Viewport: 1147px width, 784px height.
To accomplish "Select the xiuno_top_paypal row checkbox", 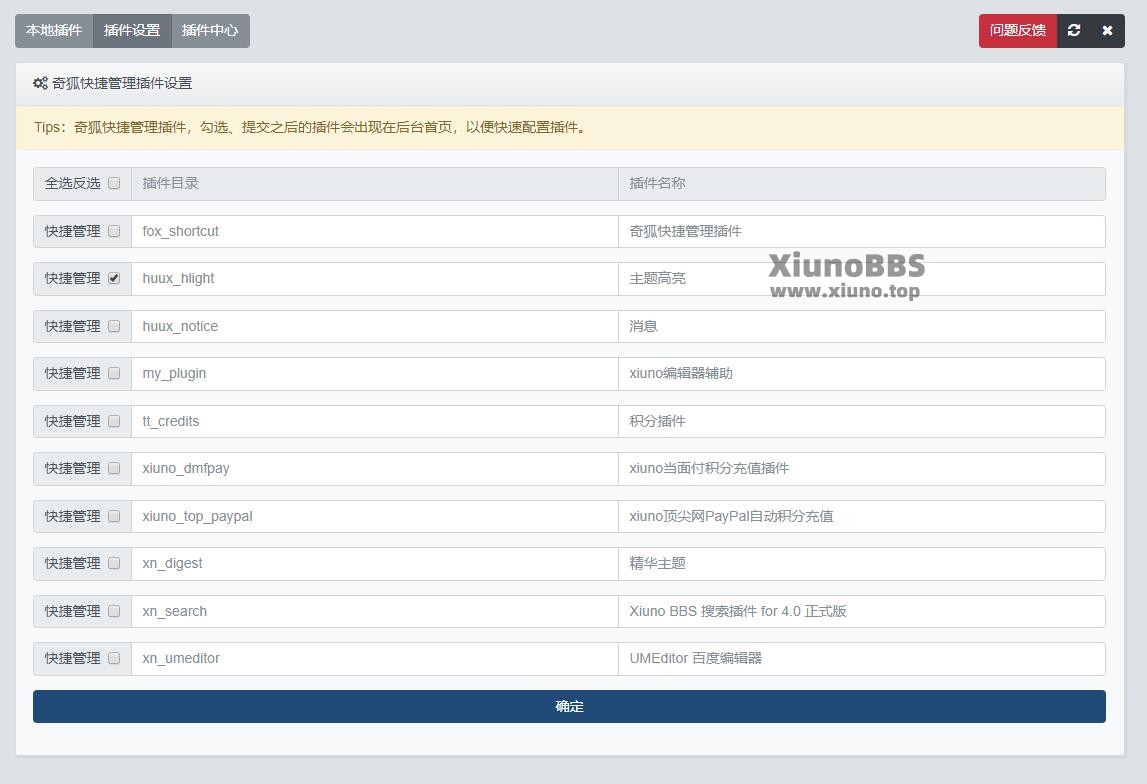I will [x=114, y=516].
